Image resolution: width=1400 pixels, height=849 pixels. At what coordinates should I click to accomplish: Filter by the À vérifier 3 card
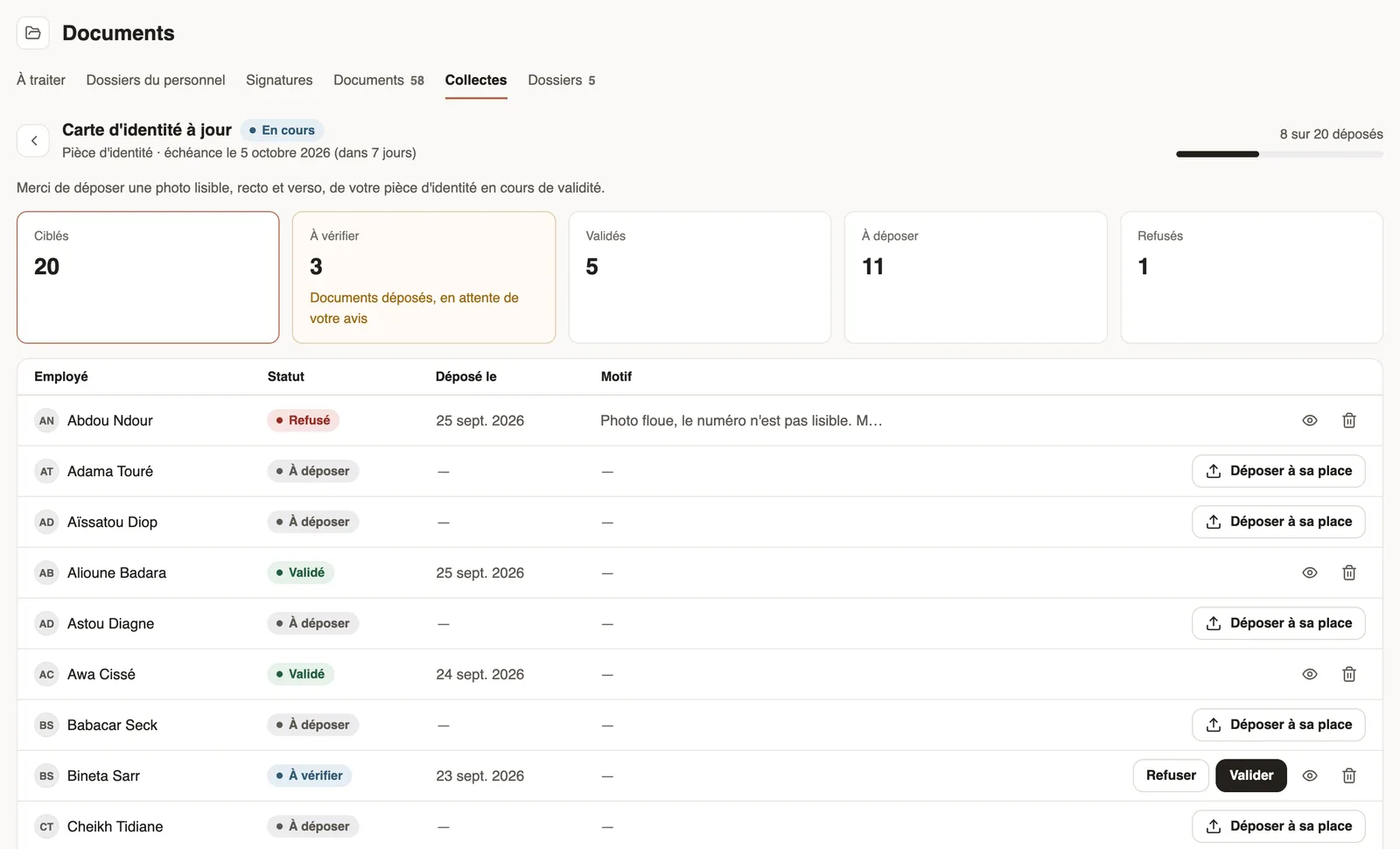423,277
